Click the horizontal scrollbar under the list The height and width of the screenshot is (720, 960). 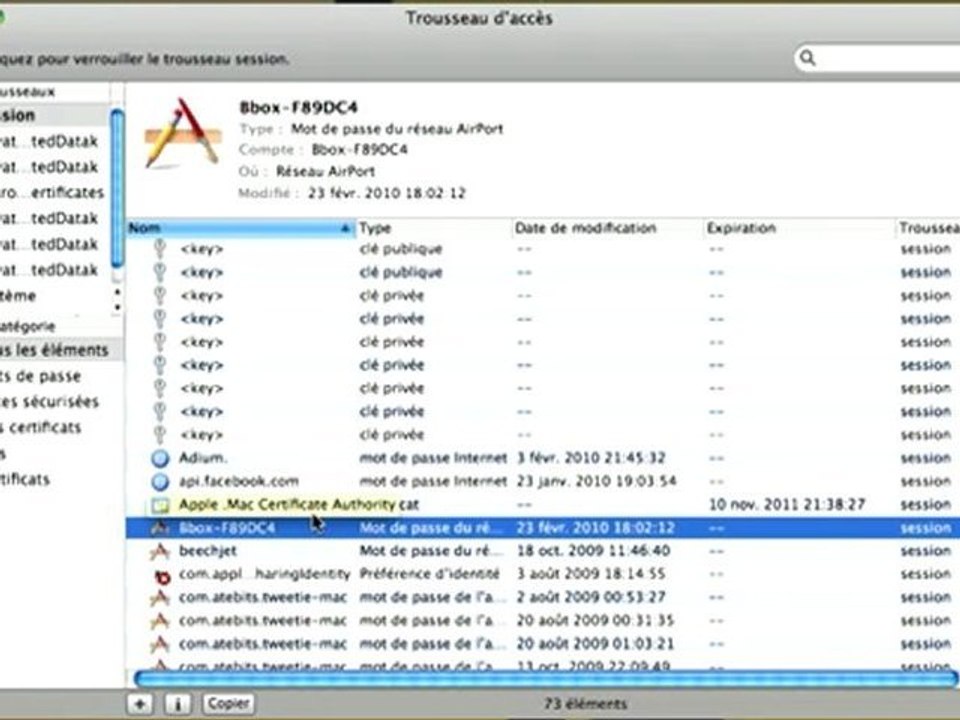[545, 678]
